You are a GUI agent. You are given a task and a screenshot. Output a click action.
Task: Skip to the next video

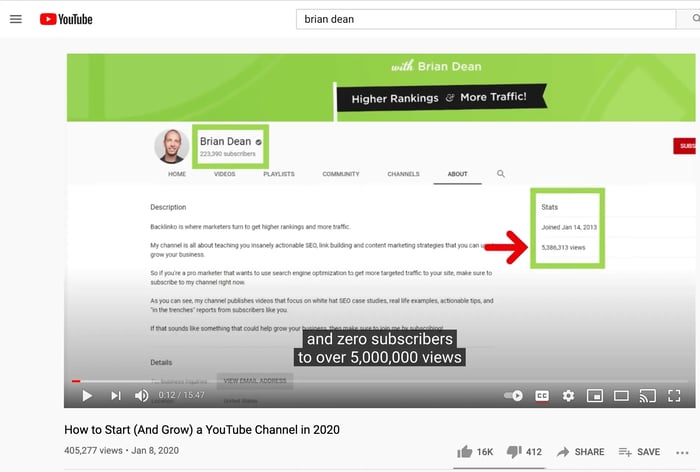coord(115,396)
